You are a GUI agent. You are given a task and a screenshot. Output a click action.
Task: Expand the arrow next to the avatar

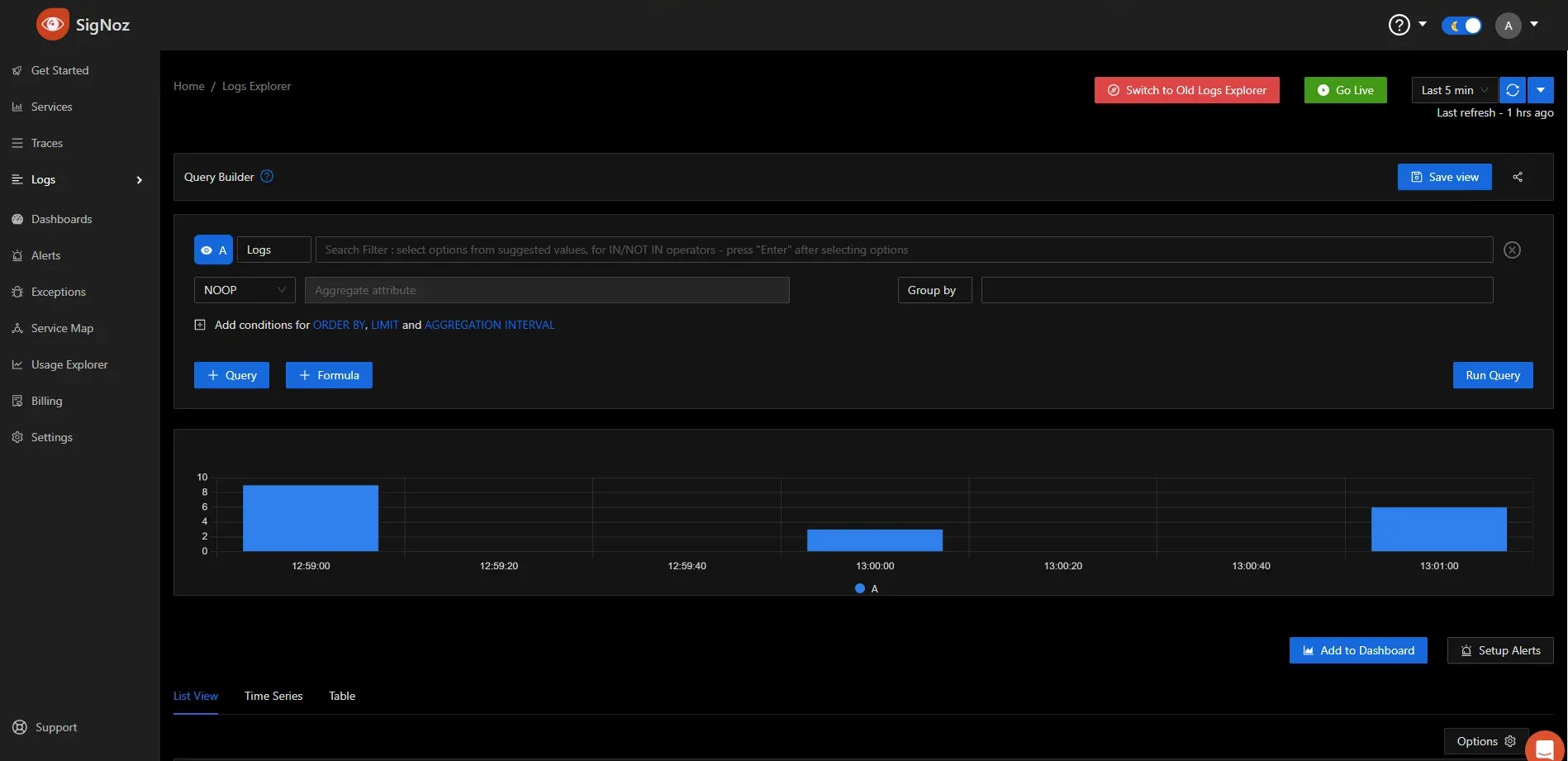[1534, 25]
